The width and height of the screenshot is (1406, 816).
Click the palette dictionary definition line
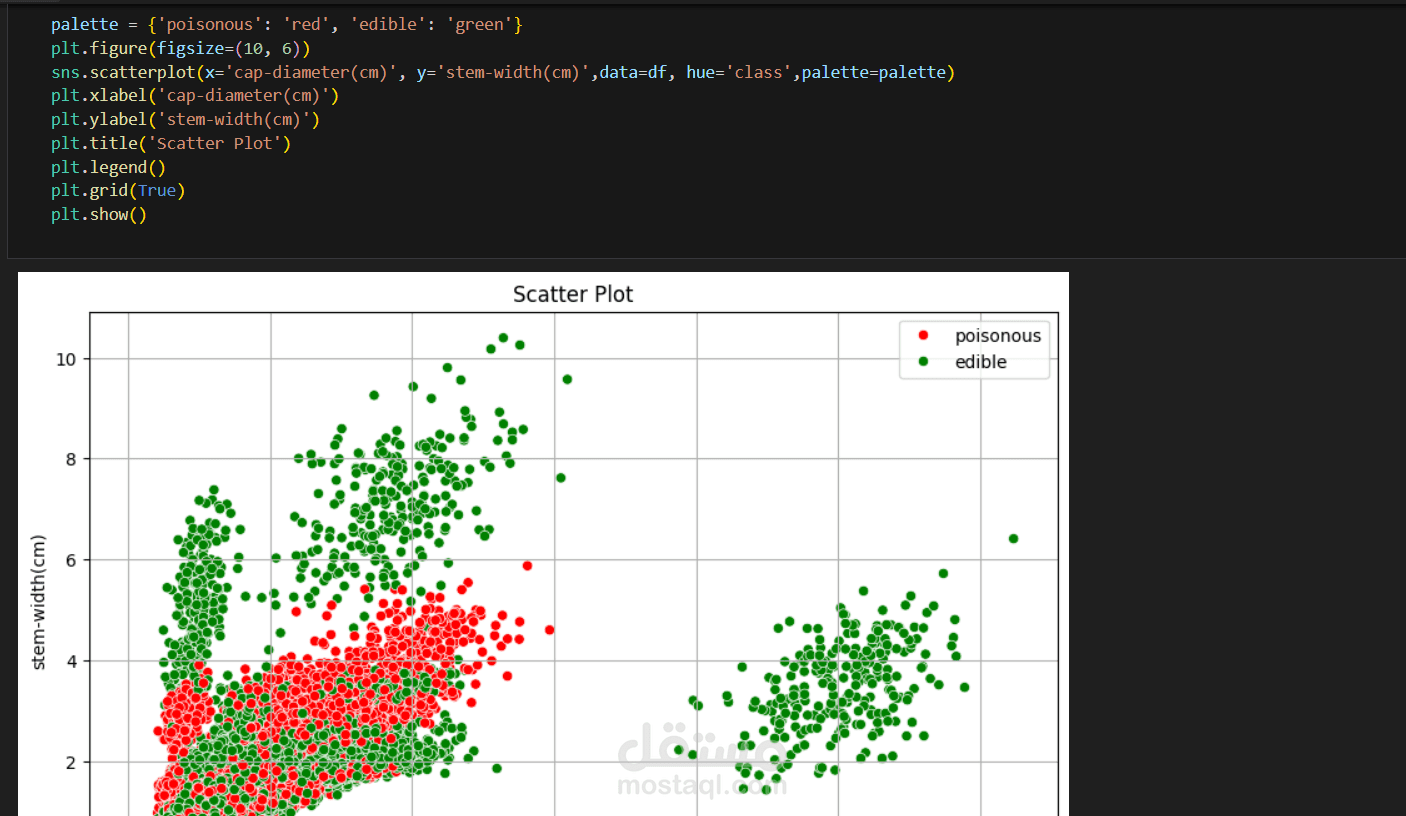coord(287,24)
